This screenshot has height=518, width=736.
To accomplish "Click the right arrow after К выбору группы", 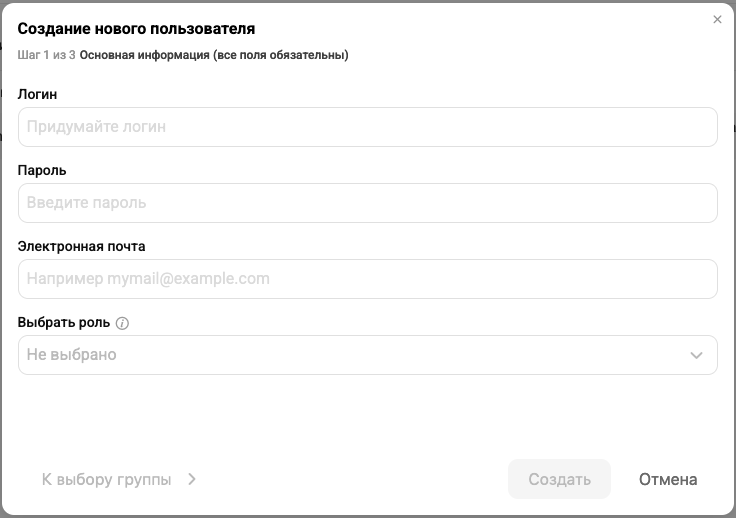I will [192, 479].
